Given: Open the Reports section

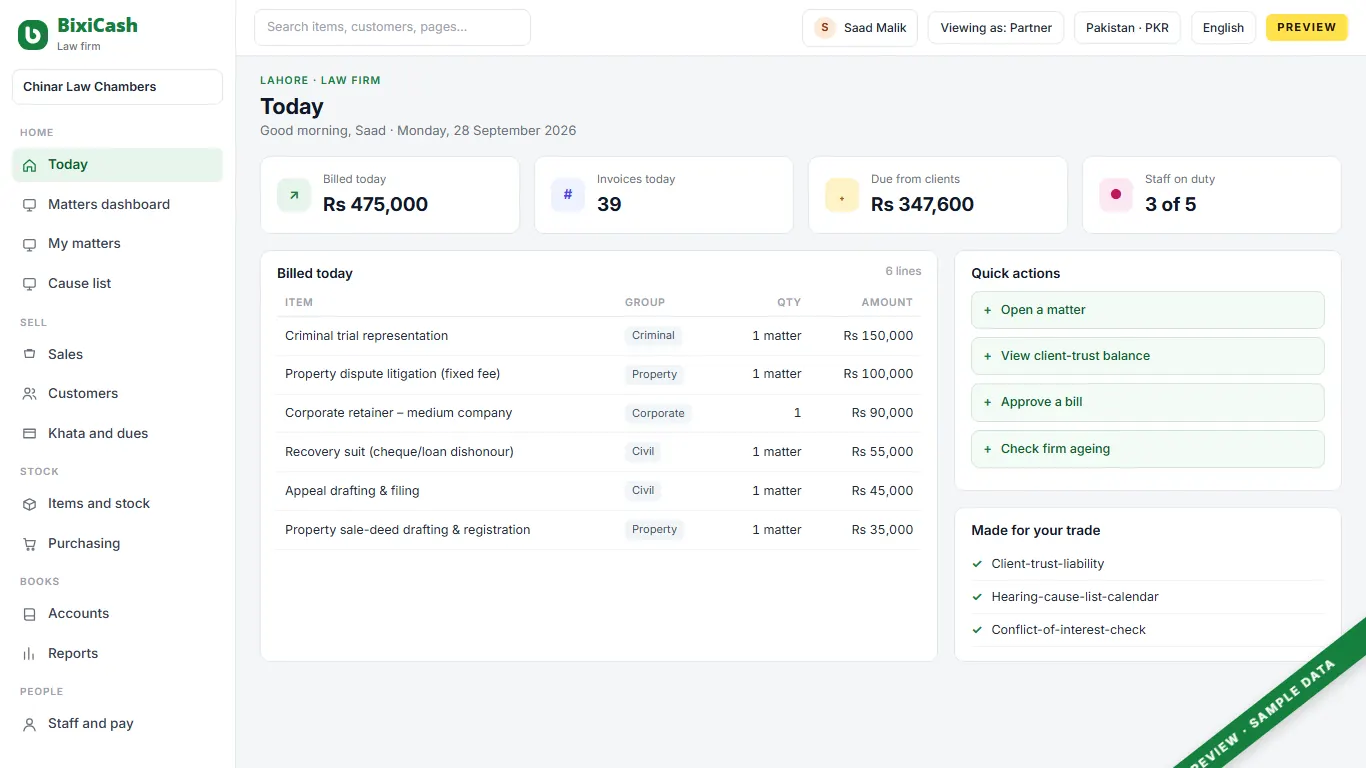Looking at the screenshot, I should (x=117, y=654).
